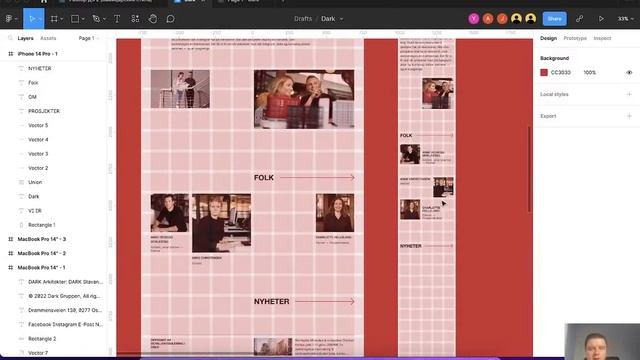This screenshot has height=360, width=640.
Task: Open Move tool options dropdown arrow
Action: (x=40, y=19)
